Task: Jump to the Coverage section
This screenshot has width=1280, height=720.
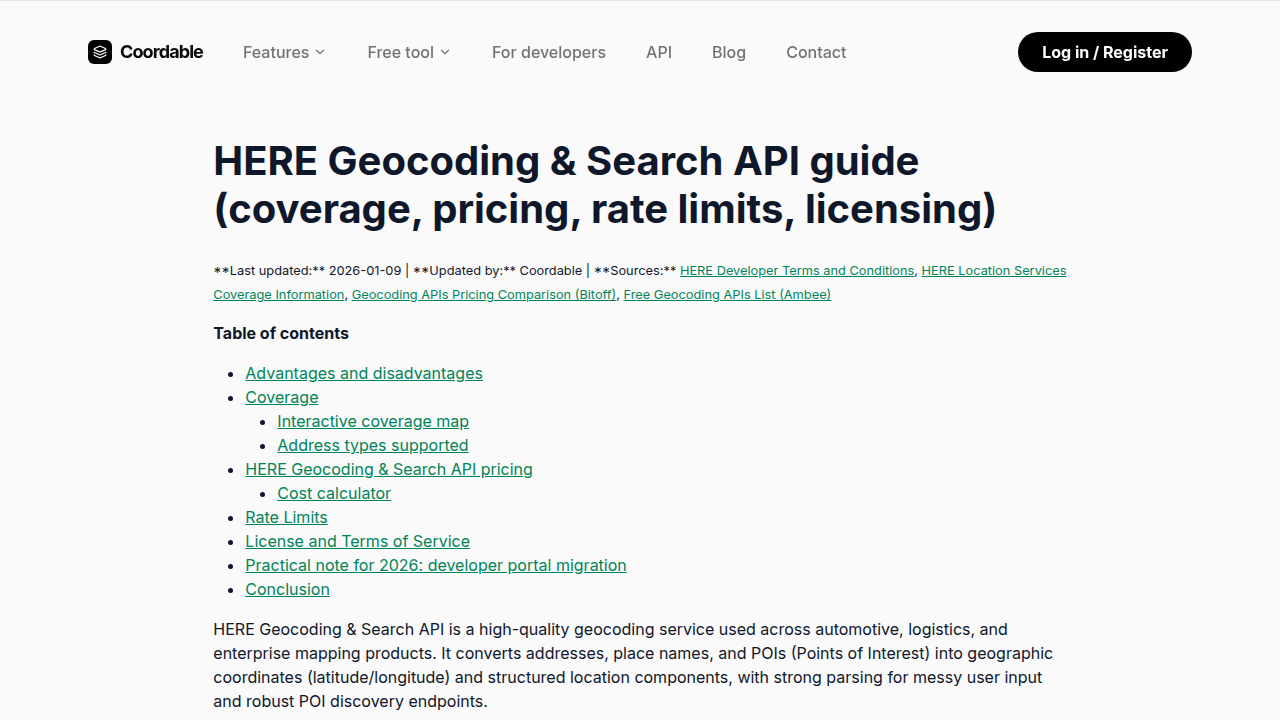Action: click(x=282, y=397)
